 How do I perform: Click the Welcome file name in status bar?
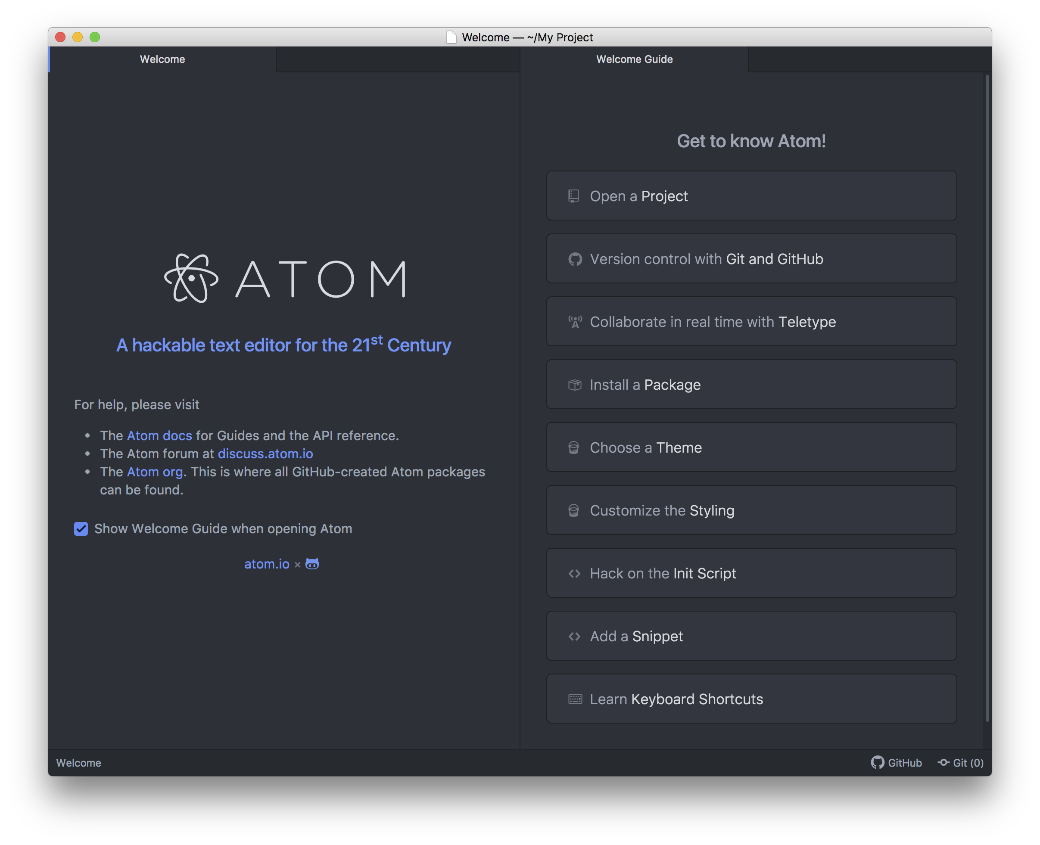coord(79,763)
